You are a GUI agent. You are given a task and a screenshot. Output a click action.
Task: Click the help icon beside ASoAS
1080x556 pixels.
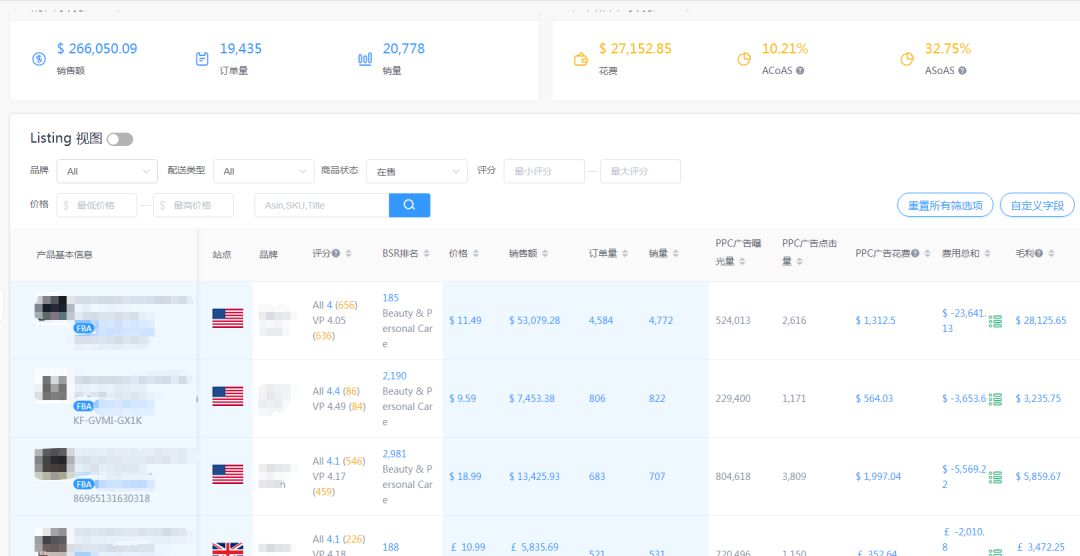coord(962,71)
